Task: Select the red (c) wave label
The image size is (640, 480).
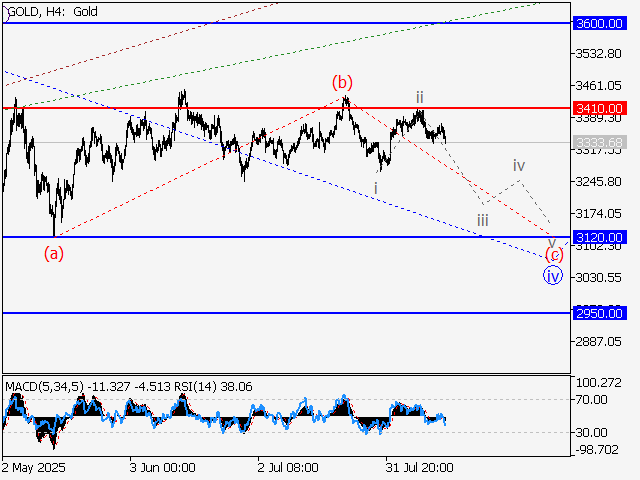Action: 553,255
